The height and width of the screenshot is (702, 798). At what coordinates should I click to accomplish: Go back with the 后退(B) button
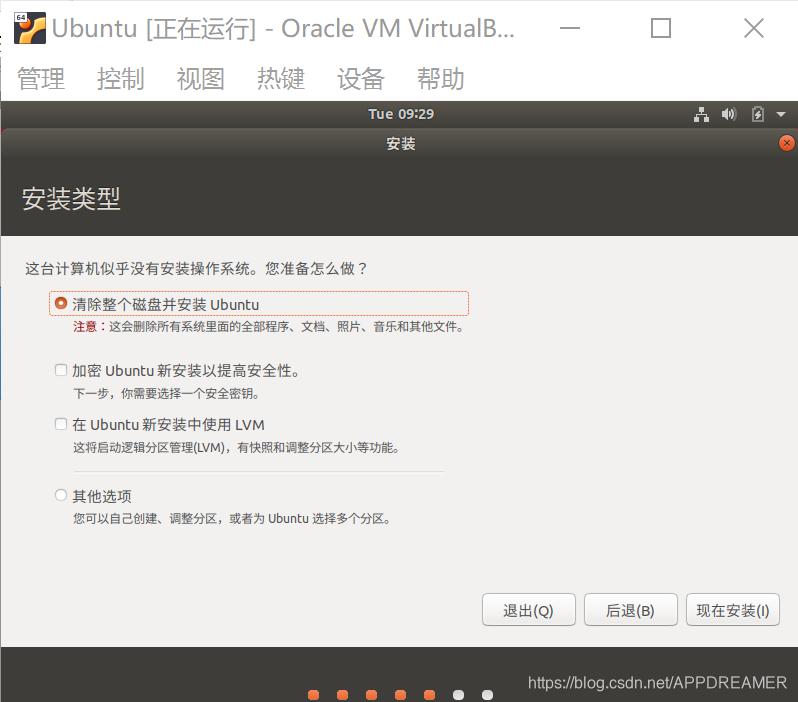(x=631, y=610)
